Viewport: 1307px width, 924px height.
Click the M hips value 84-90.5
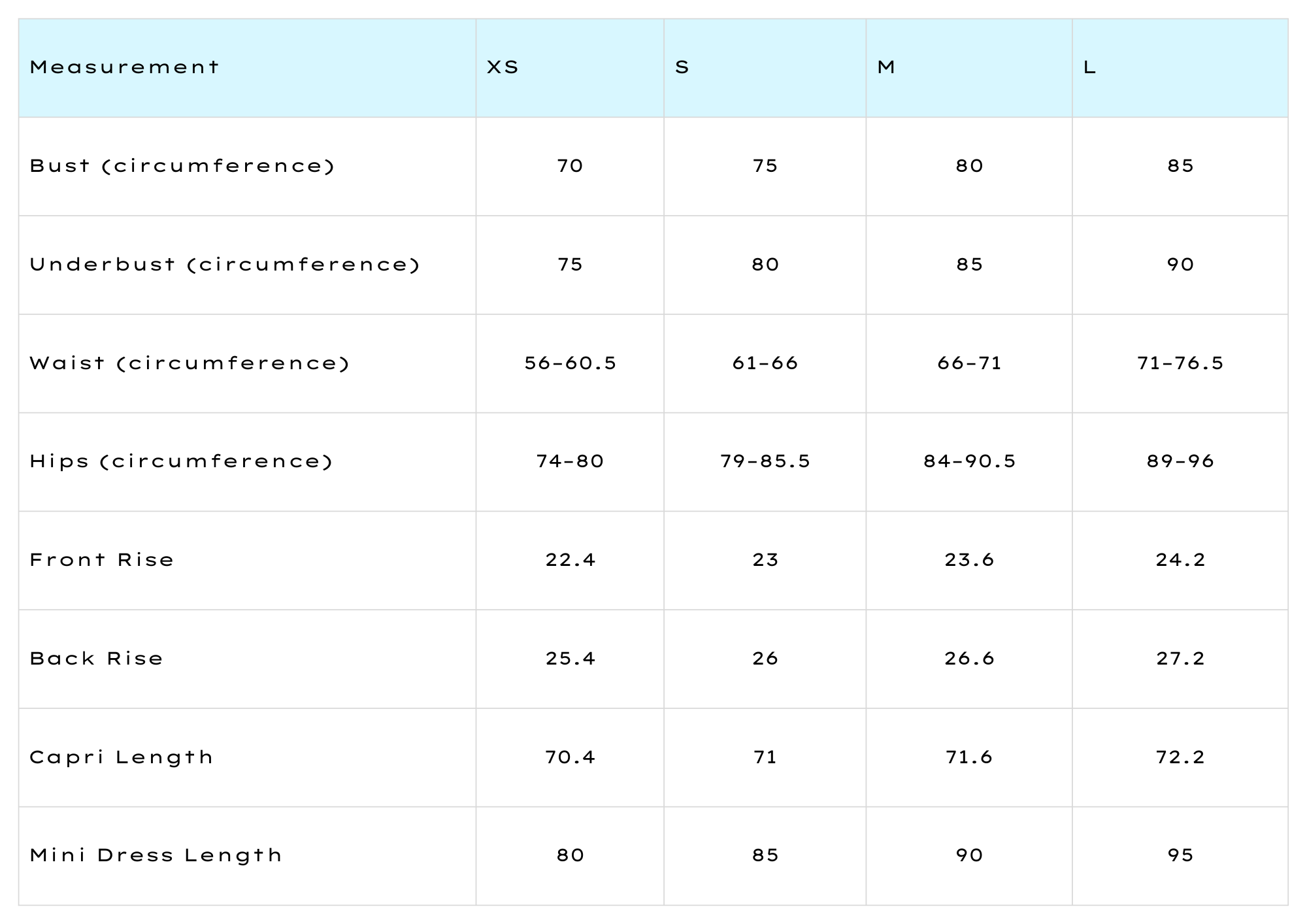click(x=969, y=462)
